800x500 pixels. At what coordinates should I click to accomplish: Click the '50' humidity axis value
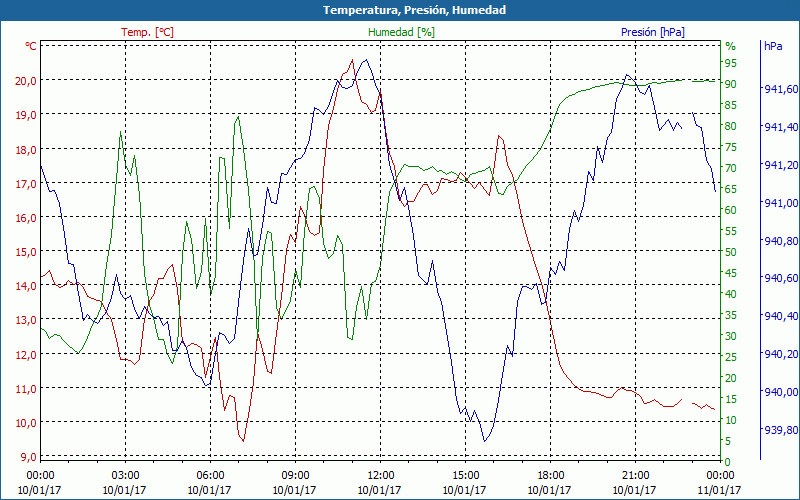731,252
